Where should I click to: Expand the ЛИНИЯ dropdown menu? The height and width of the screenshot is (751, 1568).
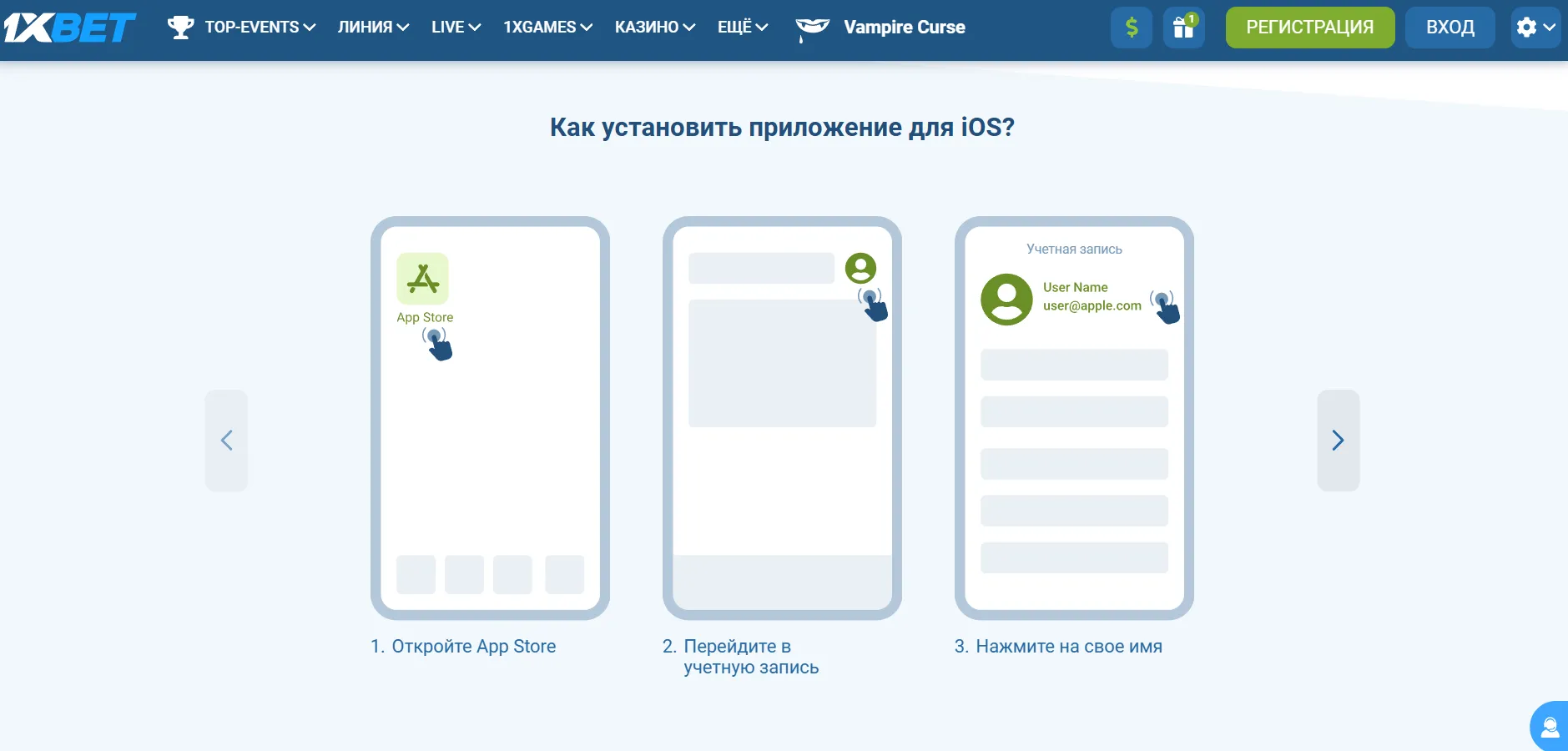coord(373,28)
